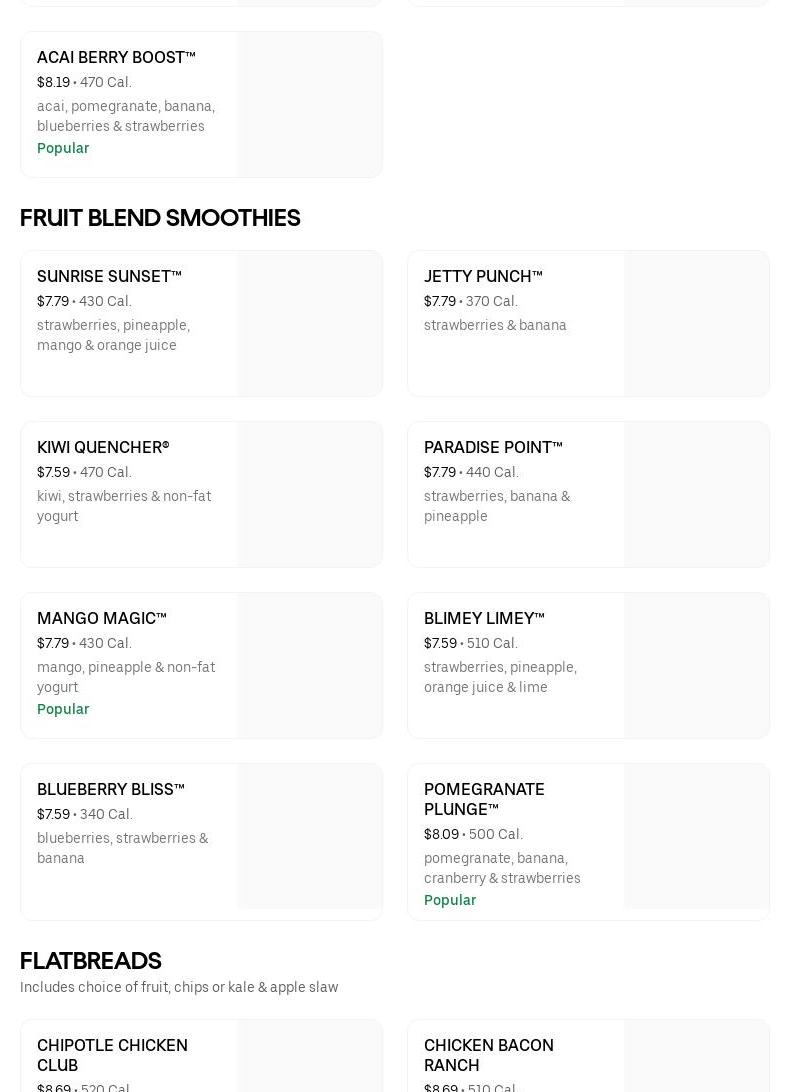
Task: Select the Pomegranate Plunge smoothie title
Action: tap(484, 799)
